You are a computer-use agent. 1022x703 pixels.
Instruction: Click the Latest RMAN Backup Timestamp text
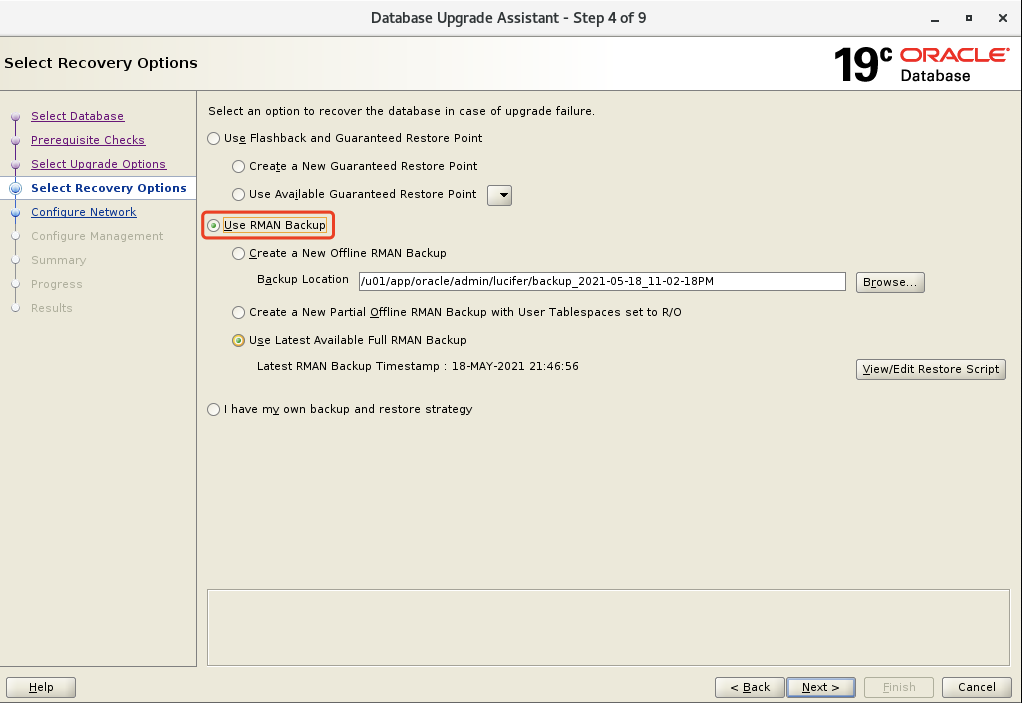(x=418, y=366)
